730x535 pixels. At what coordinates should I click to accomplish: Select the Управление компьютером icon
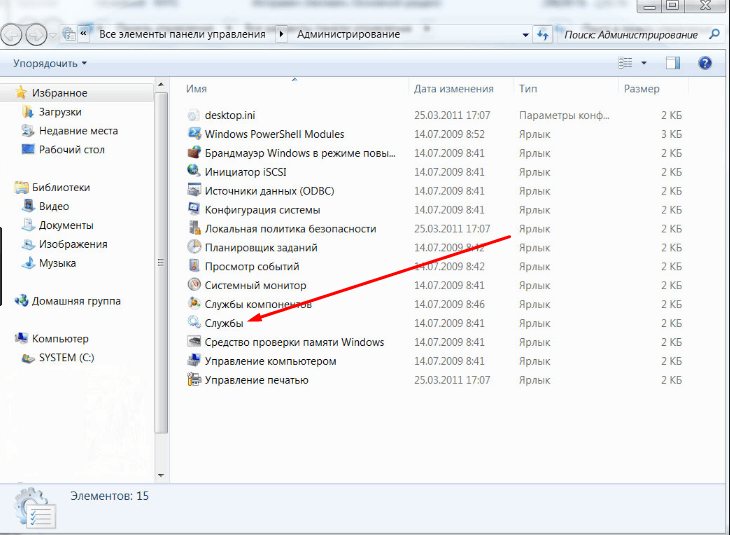tap(194, 361)
